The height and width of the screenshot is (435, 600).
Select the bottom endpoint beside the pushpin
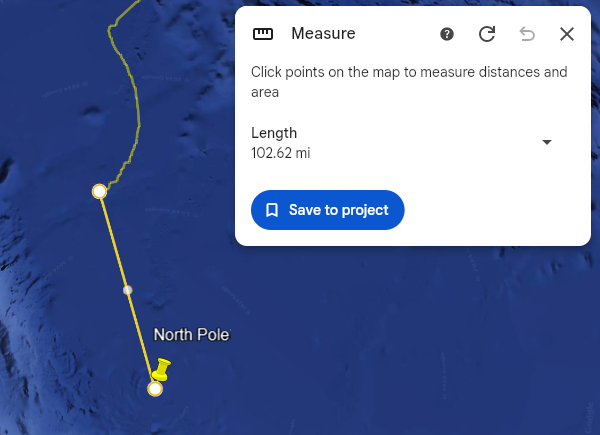[x=155, y=389]
